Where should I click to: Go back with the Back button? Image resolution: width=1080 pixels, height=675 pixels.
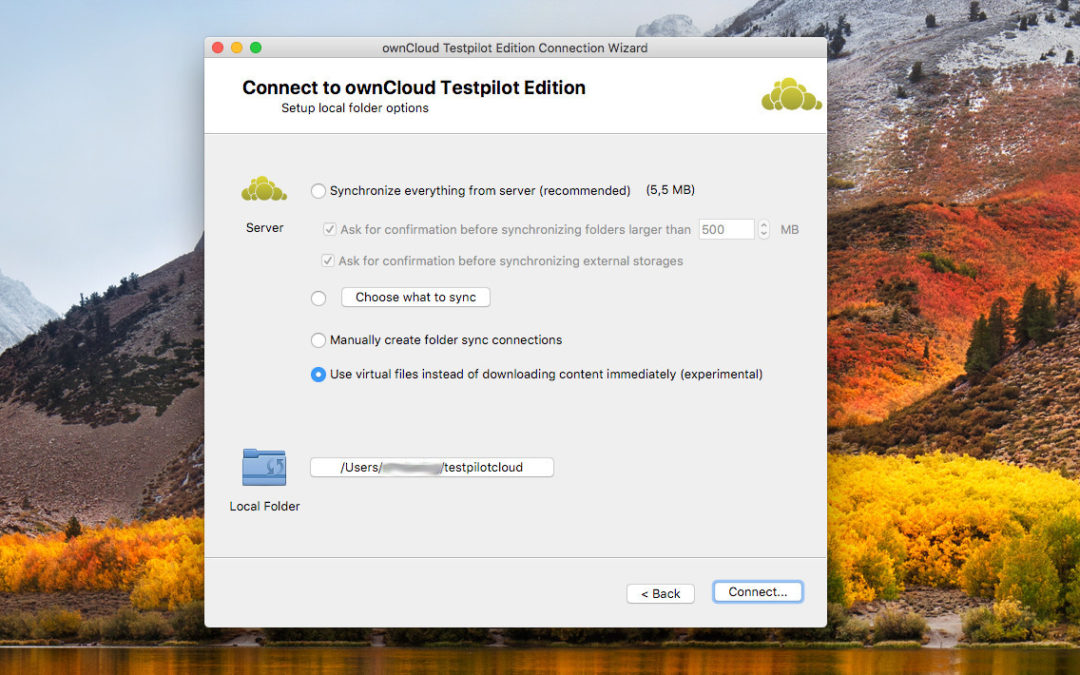tap(661, 594)
